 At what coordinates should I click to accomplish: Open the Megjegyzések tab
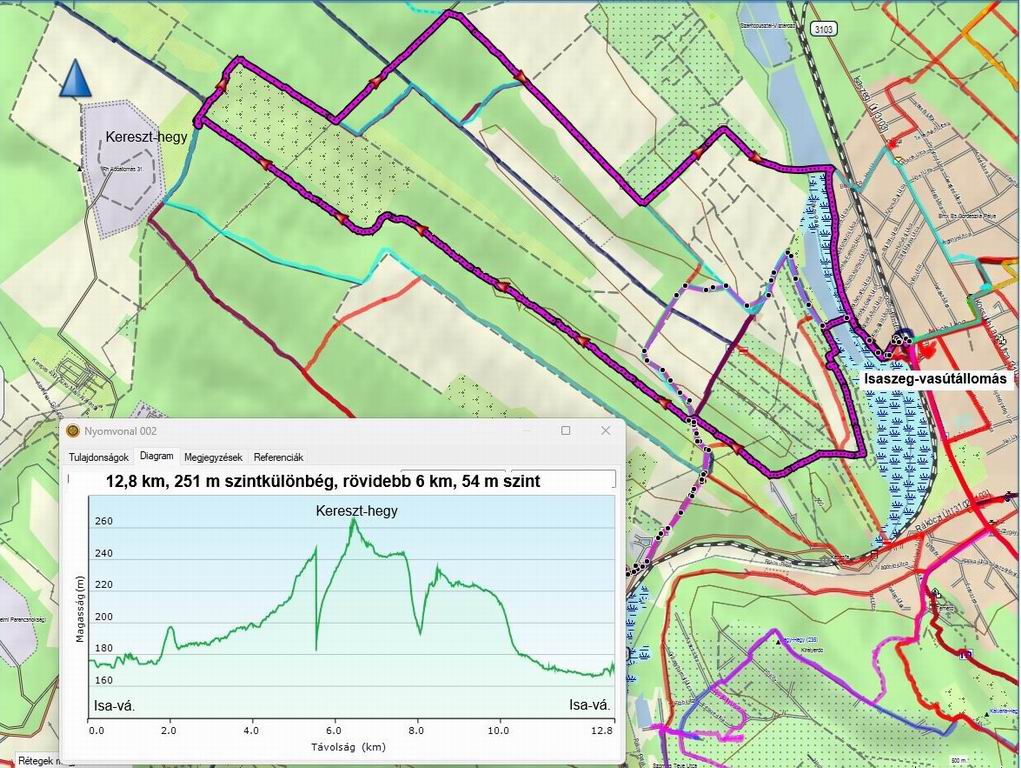click(x=213, y=457)
